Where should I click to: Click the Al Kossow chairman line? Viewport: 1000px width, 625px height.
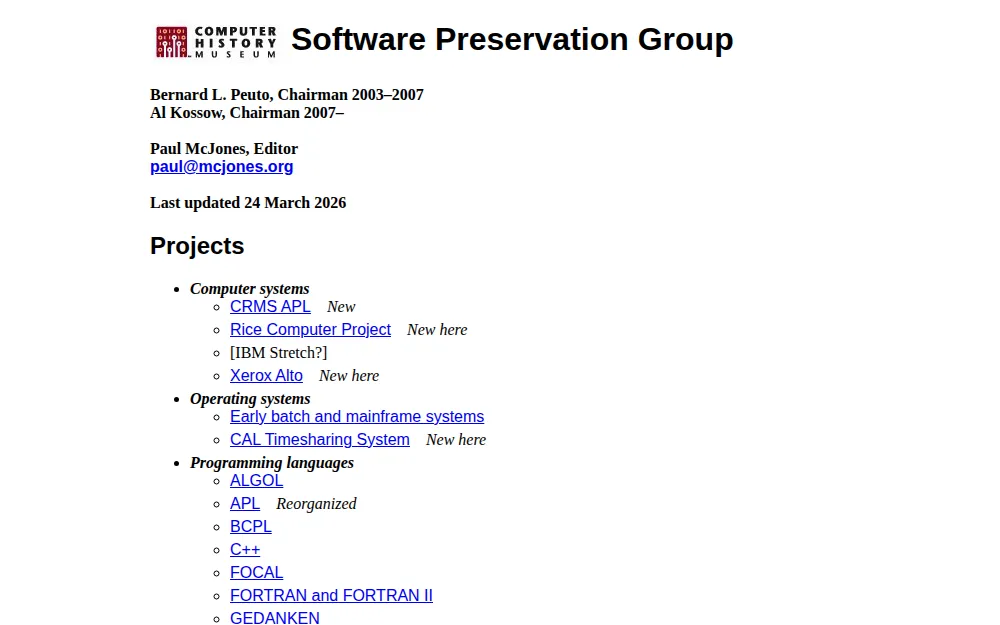[247, 112]
